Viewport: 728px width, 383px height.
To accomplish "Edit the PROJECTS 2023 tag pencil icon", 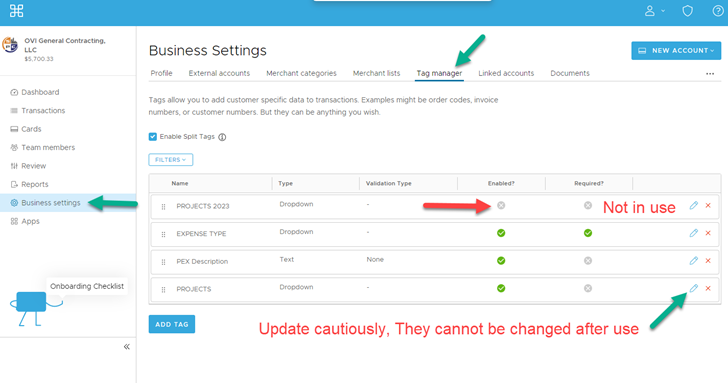I will [694, 205].
